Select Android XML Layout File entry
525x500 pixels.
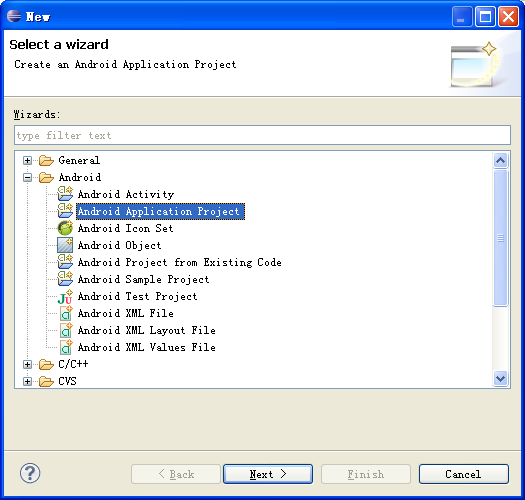147,331
